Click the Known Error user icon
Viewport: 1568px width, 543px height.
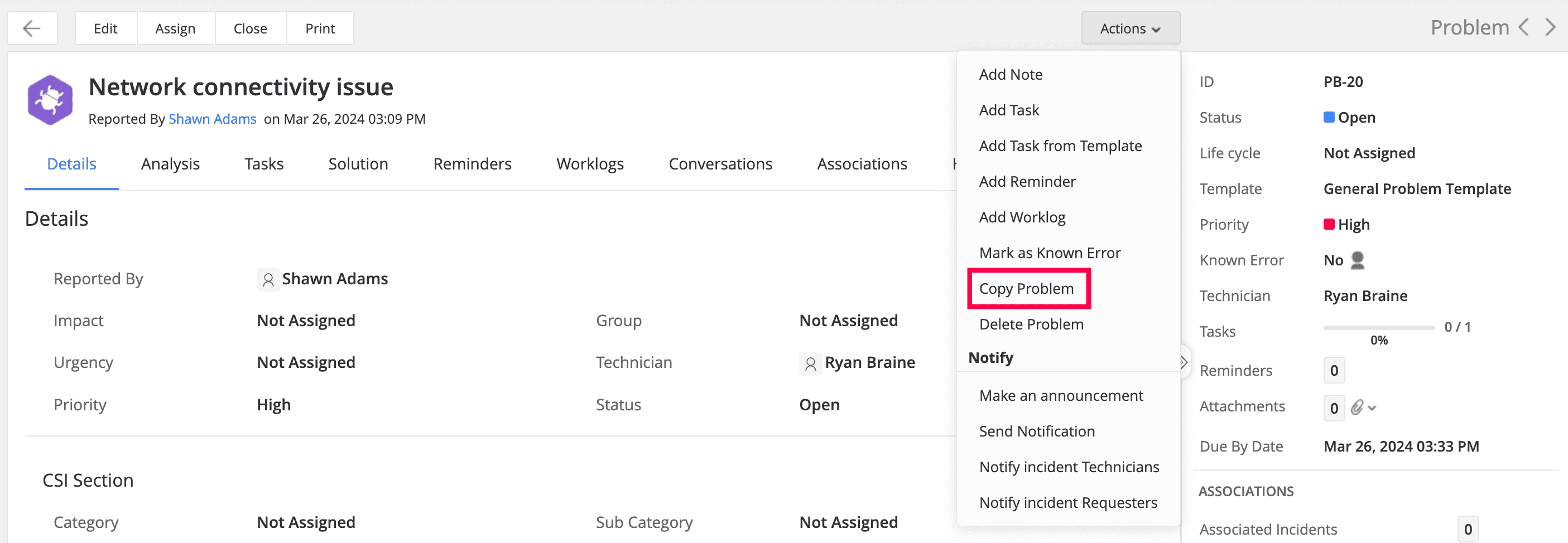[x=1358, y=260]
